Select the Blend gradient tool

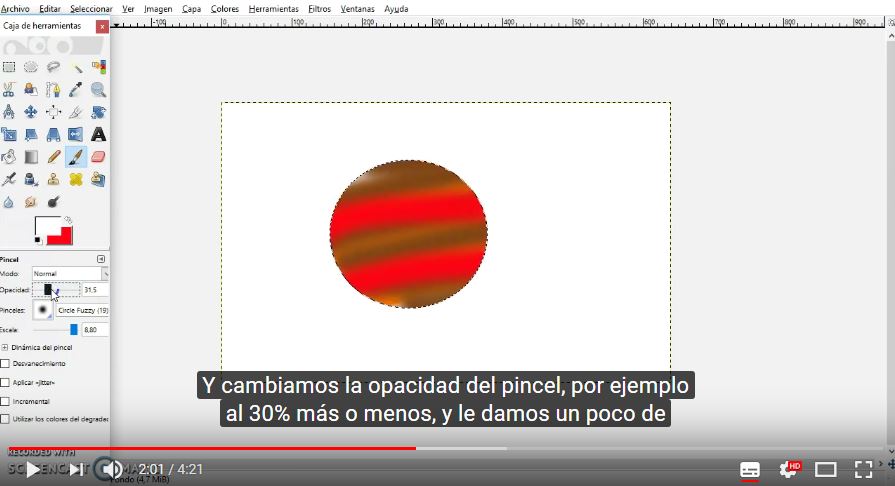click(31, 156)
